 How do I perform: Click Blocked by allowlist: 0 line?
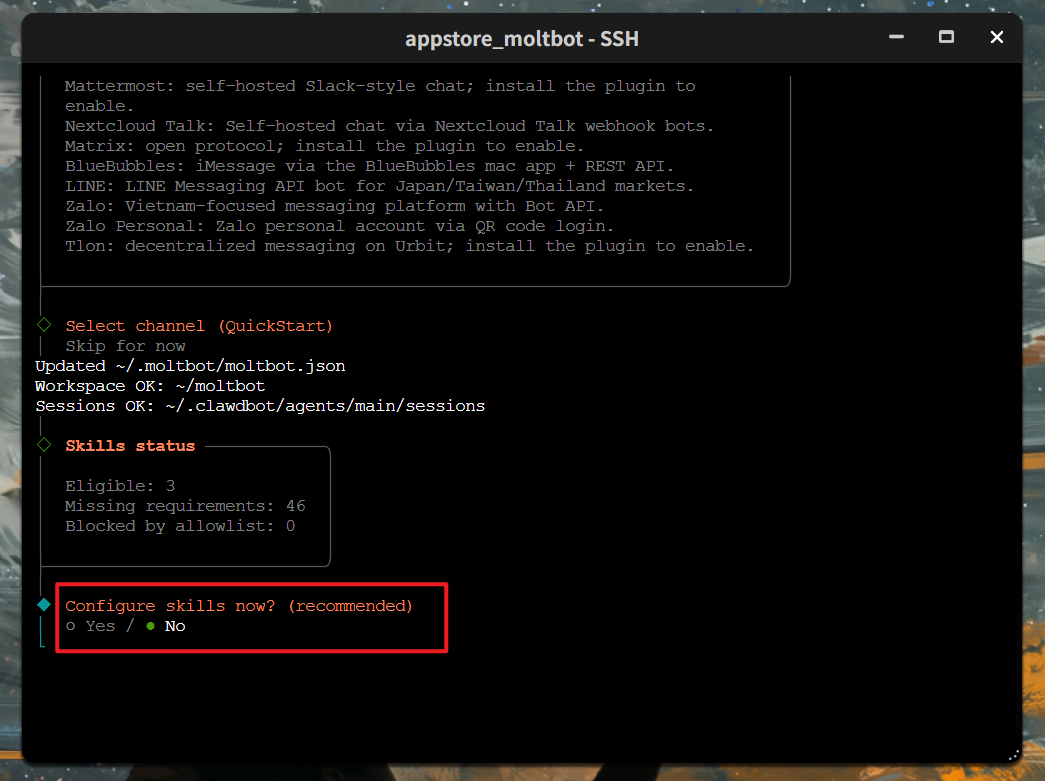(x=180, y=526)
